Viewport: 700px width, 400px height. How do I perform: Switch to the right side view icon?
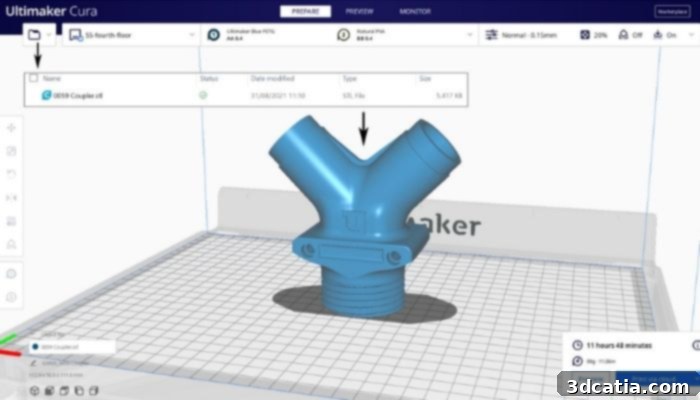coord(94,391)
